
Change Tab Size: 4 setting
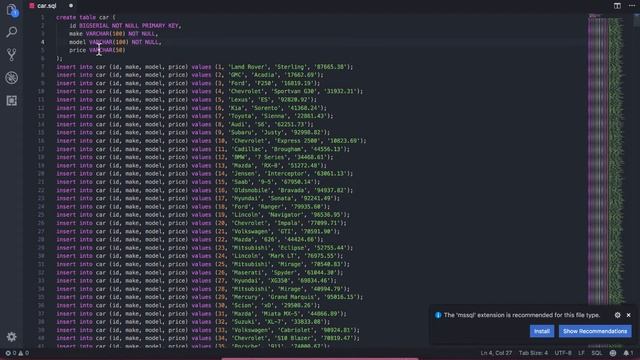tap(533, 353)
